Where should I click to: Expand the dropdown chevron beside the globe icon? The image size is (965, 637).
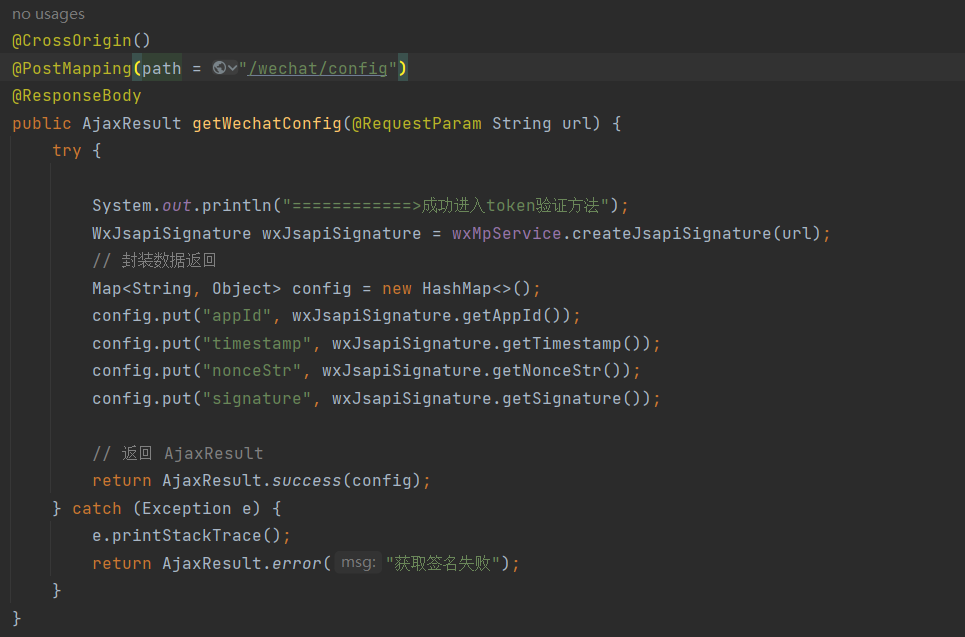233,68
